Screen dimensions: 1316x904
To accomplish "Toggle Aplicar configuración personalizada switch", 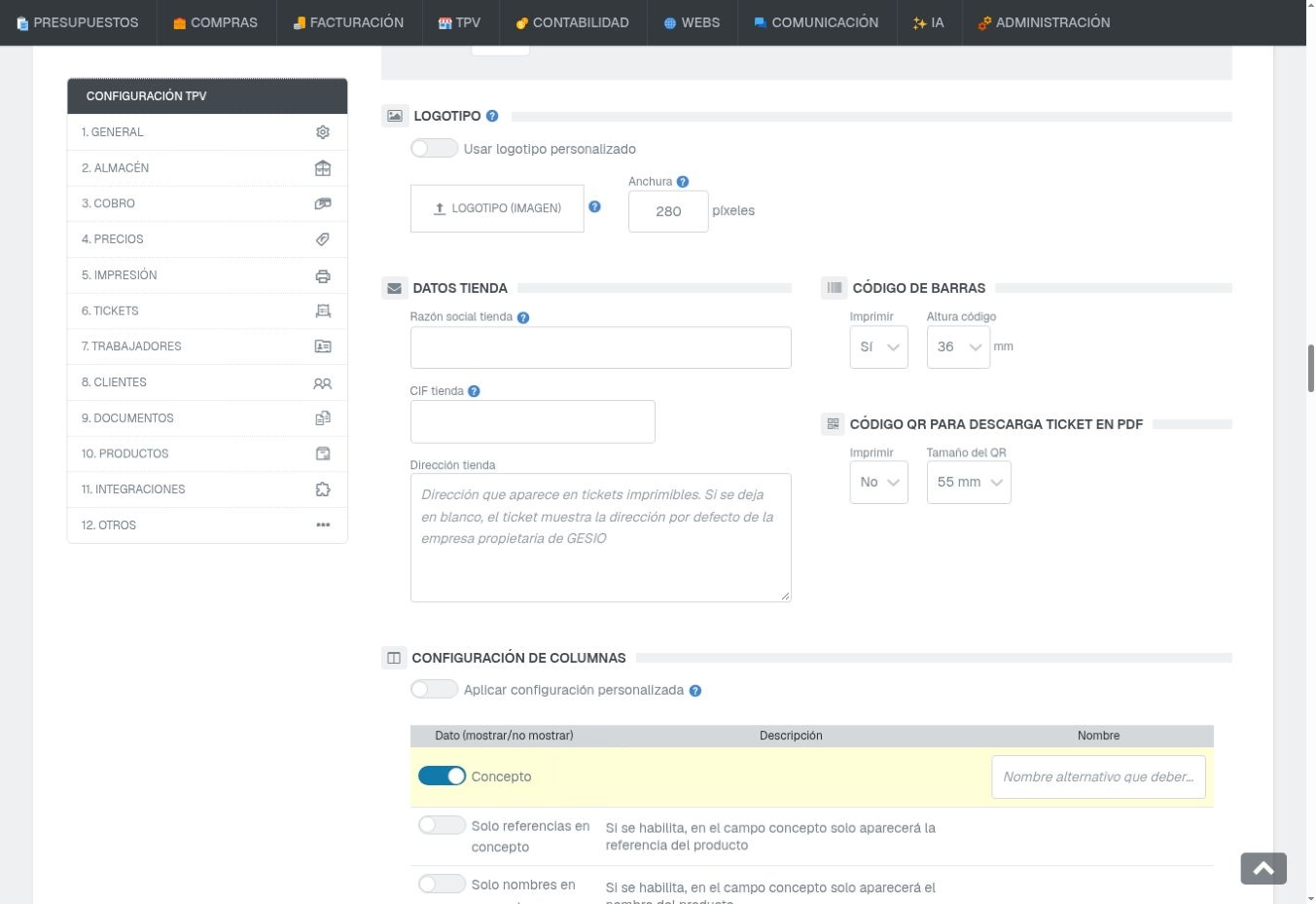I will [434, 689].
